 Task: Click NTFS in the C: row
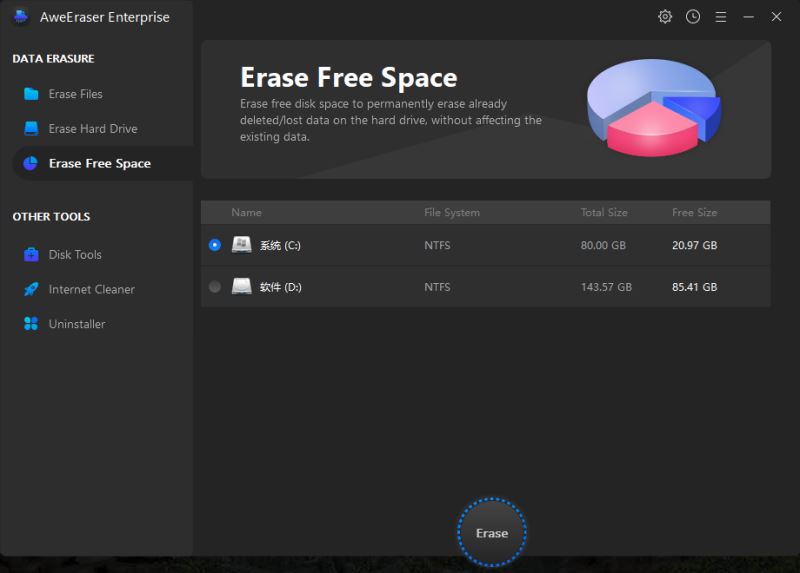pyautogui.click(x=437, y=245)
